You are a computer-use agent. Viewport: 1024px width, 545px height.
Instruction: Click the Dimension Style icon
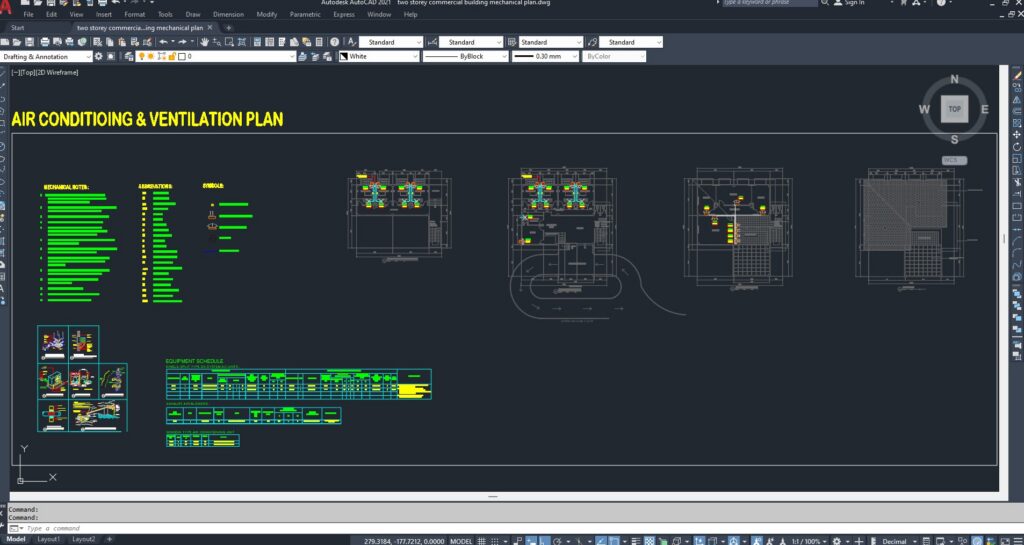pos(432,42)
